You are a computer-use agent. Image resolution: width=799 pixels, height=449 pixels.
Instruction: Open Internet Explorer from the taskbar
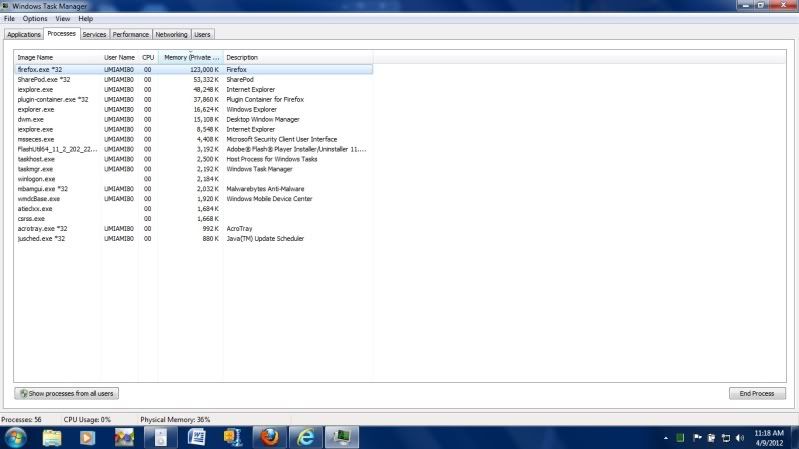tap(306, 437)
